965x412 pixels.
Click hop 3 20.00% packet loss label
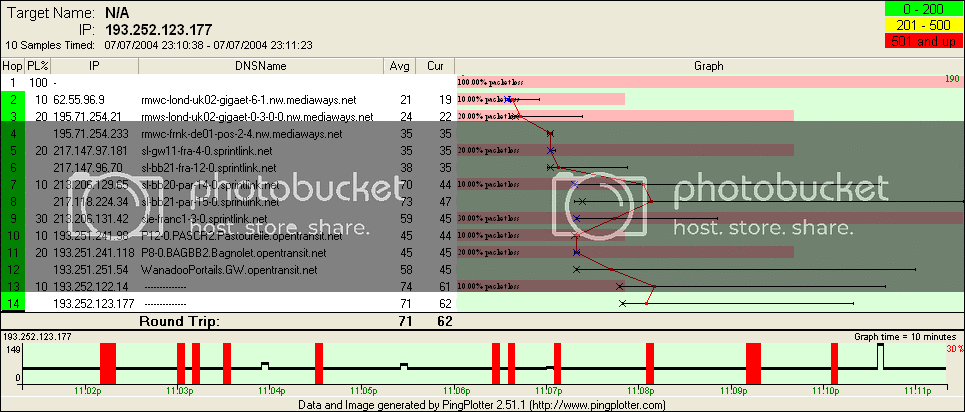489,116
